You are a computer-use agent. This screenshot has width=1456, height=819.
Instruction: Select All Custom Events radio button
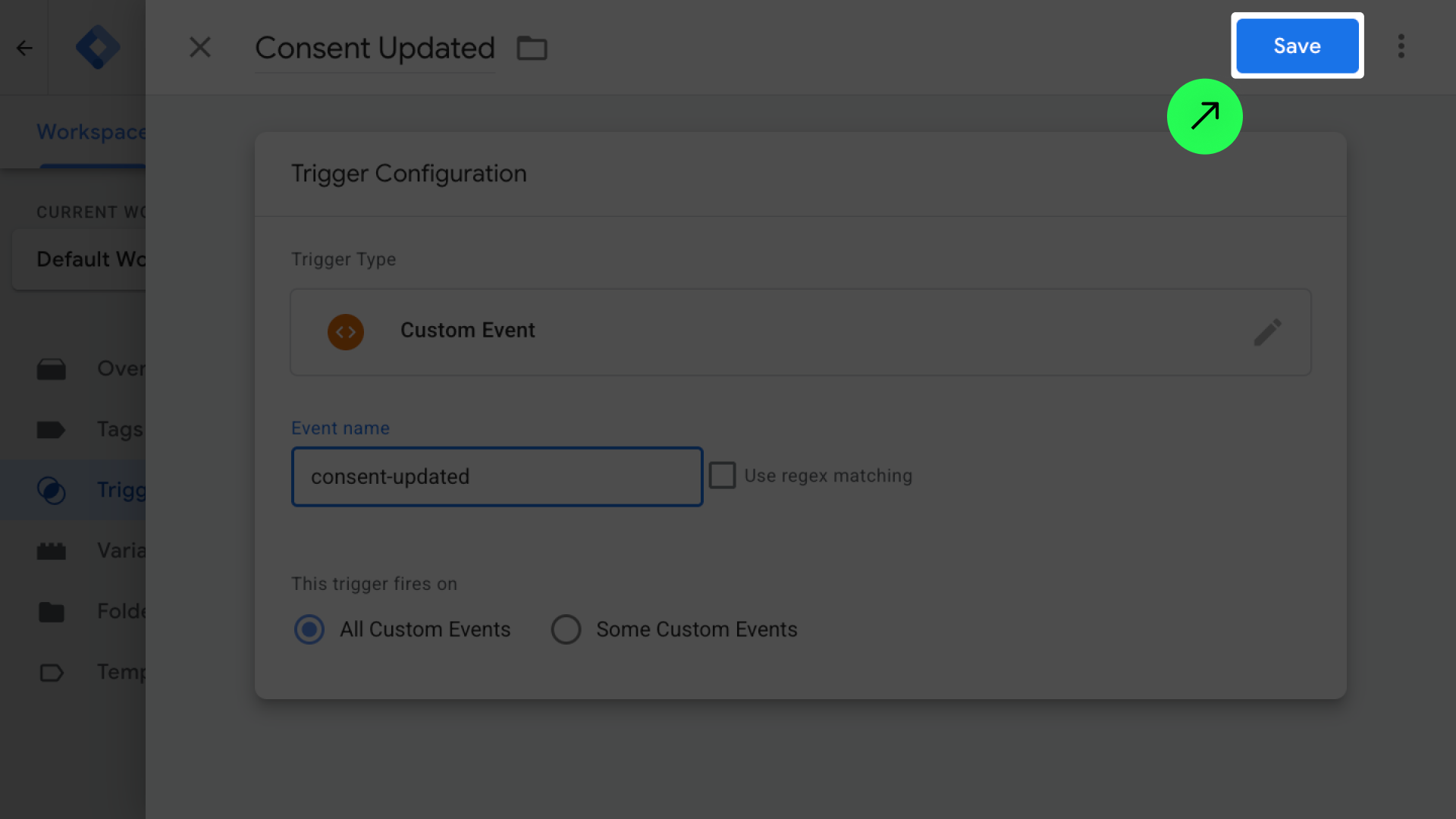click(x=309, y=629)
